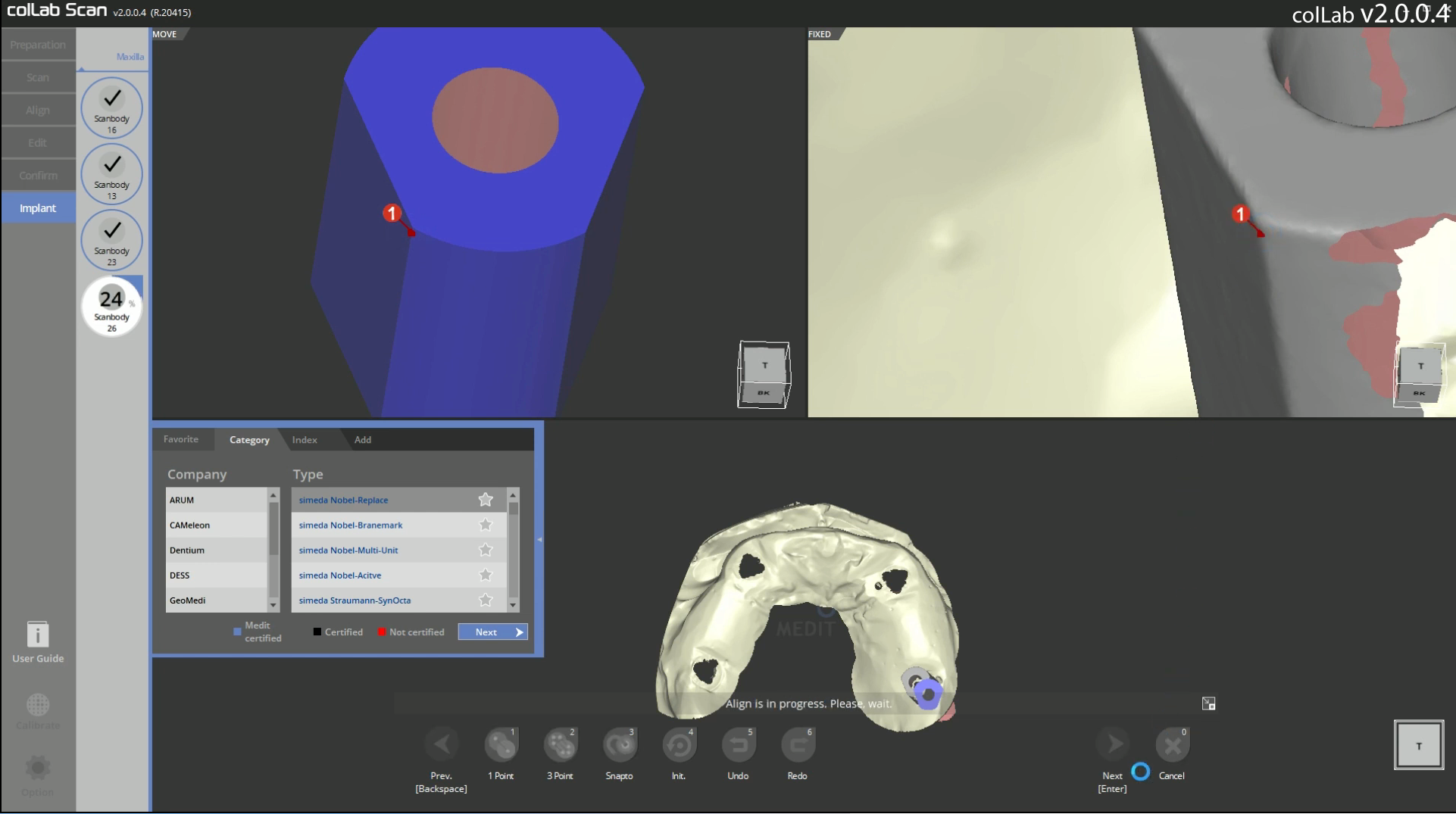
Task: Open the Option gear
Action: [x=38, y=768]
